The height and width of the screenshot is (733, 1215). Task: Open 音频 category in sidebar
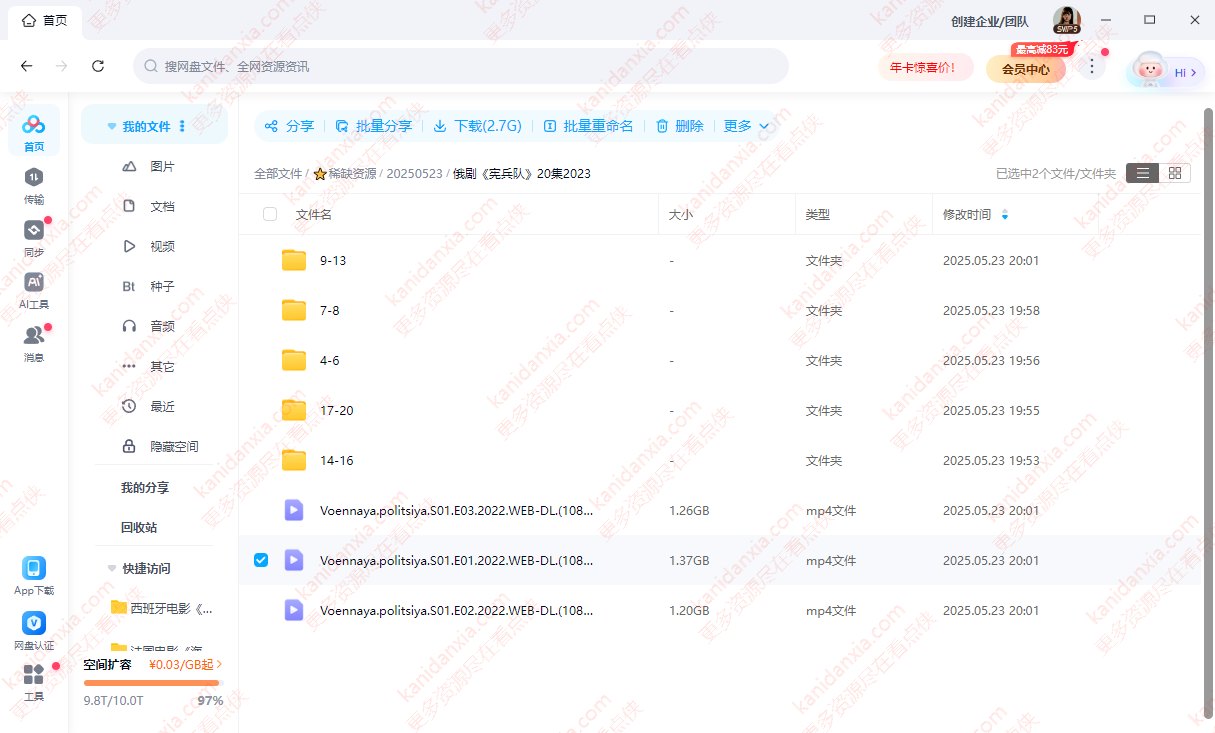click(162, 326)
